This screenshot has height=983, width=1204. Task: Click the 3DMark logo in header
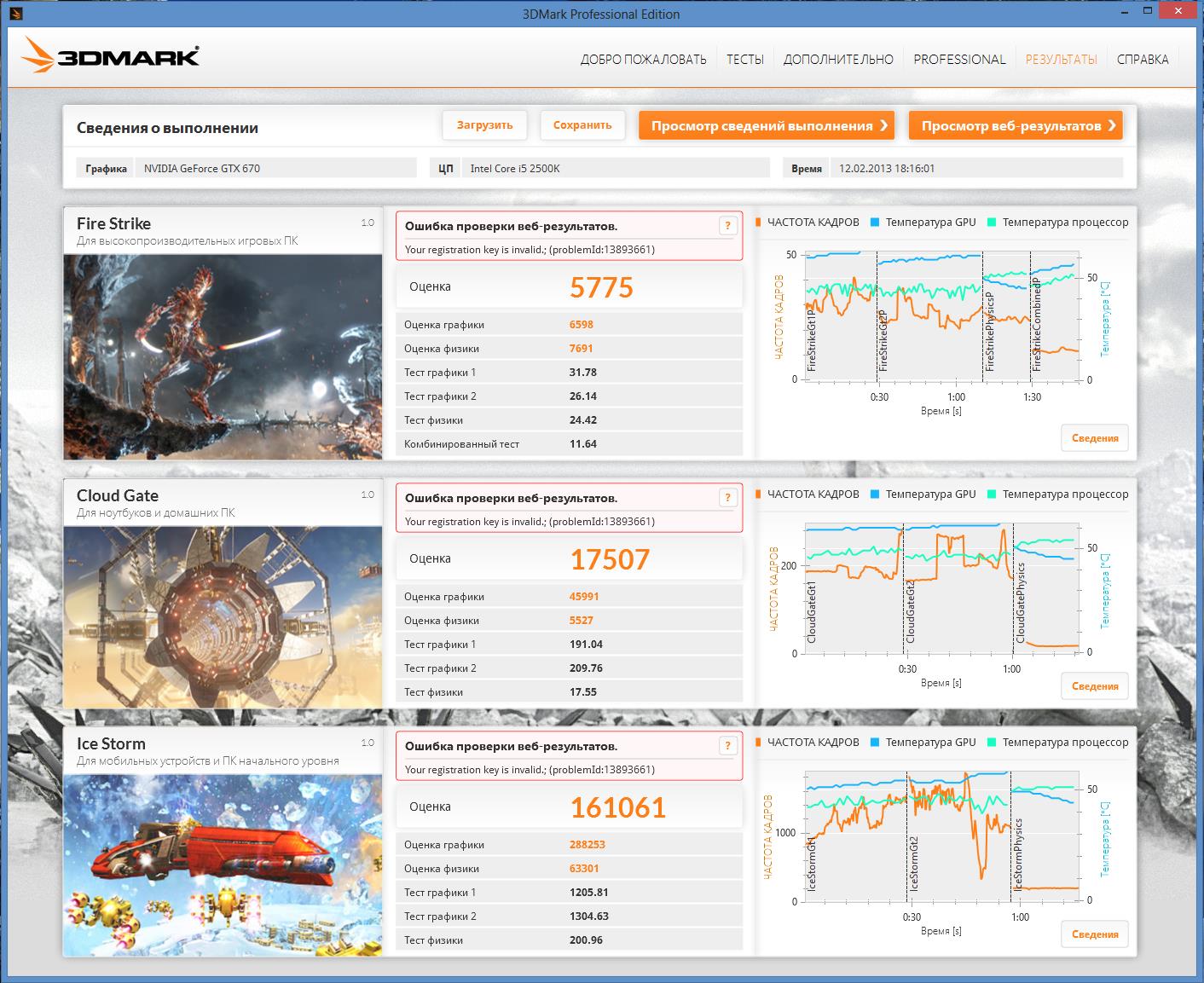coord(111,57)
